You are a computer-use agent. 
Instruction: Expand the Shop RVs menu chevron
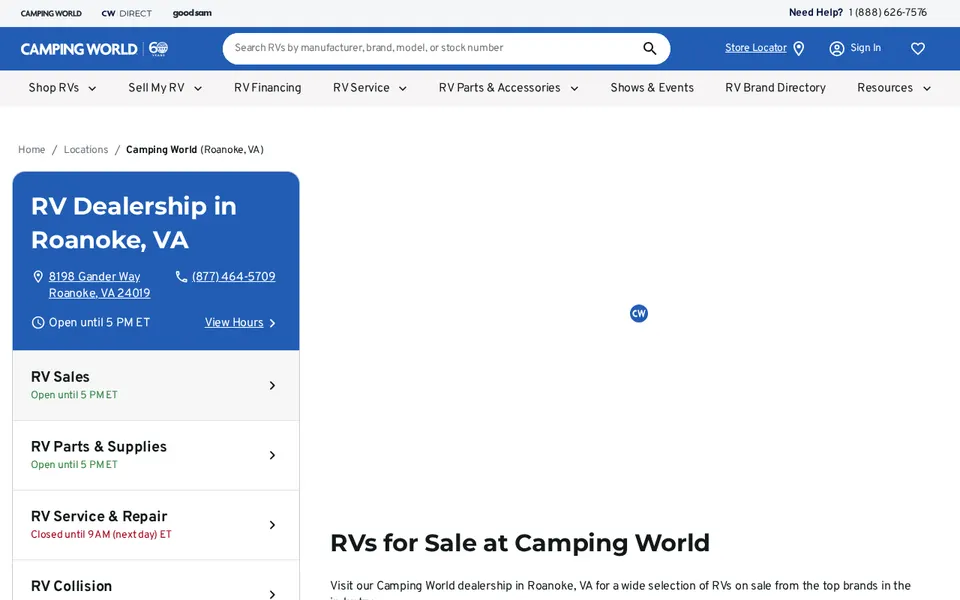pos(92,88)
